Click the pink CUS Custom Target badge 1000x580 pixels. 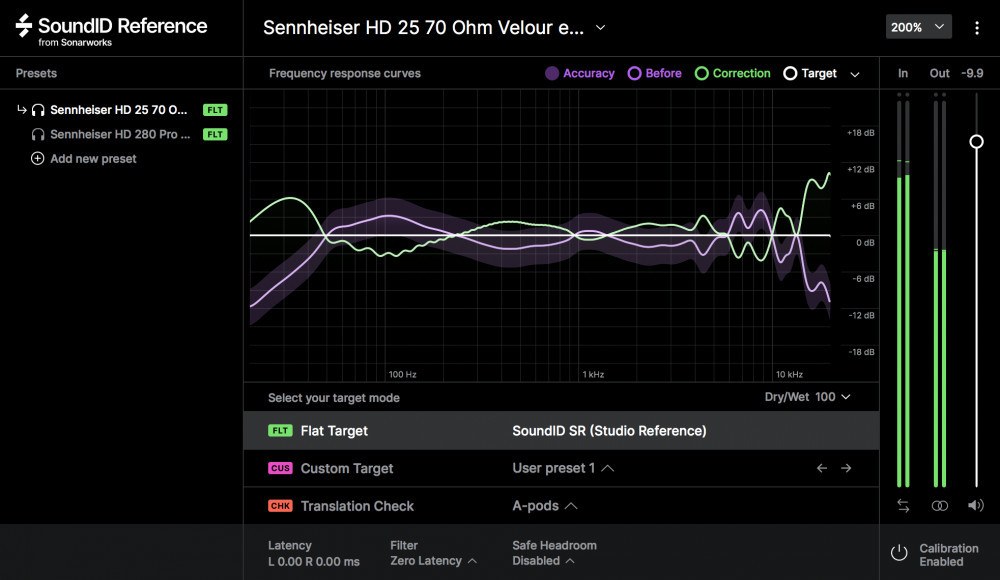(x=280, y=468)
